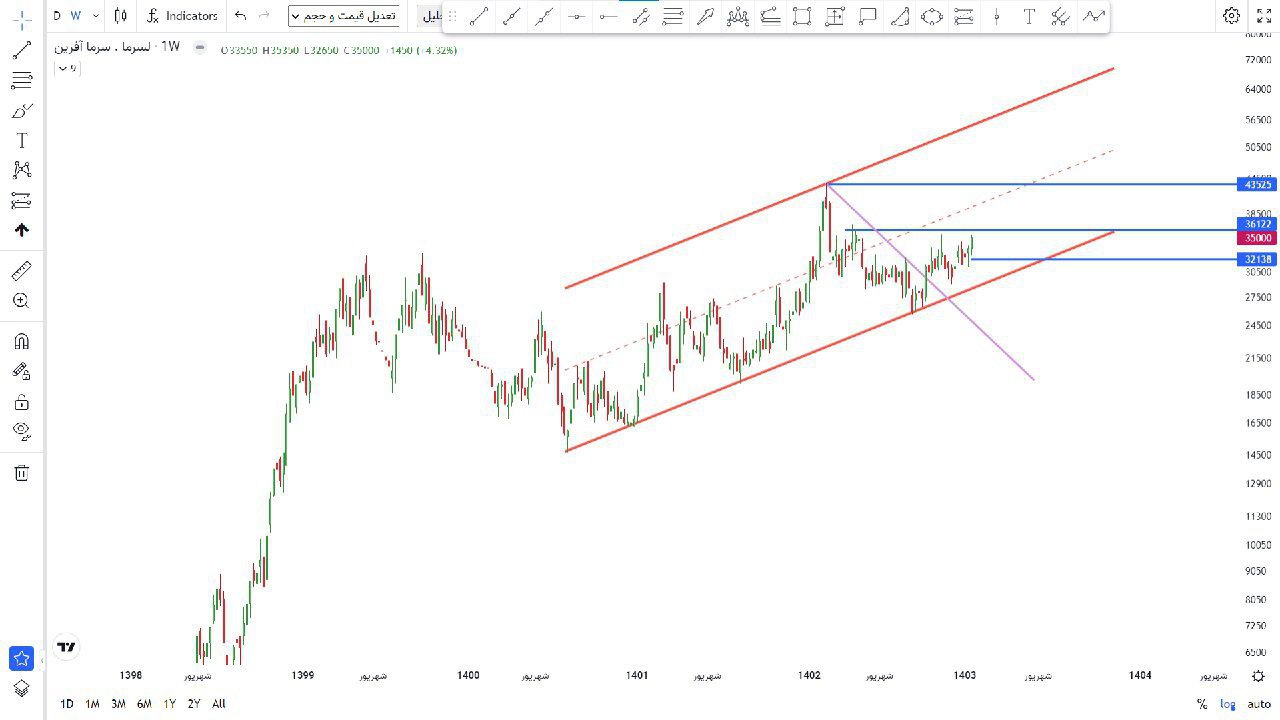Hide all drawings with eye icon
The height and width of the screenshot is (720, 1280).
[x=21, y=432]
